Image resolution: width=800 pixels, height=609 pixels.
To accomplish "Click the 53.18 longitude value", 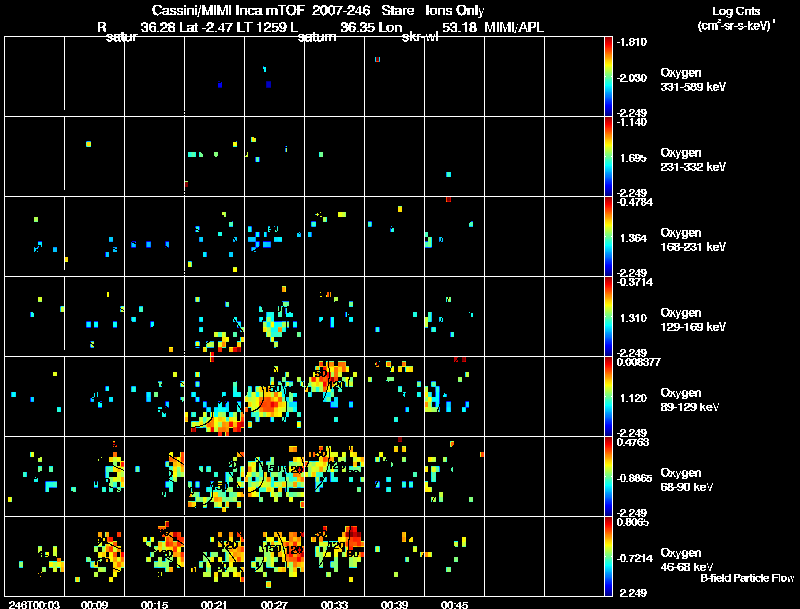I will (459, 28).
